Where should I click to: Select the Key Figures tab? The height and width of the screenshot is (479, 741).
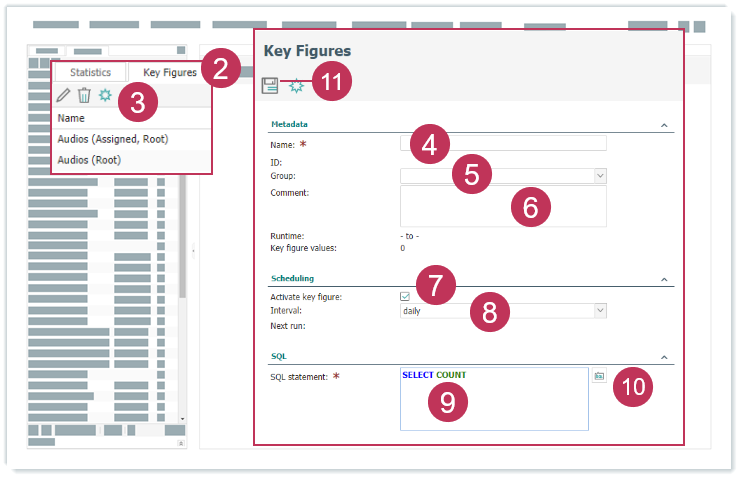tap(169, 72)
